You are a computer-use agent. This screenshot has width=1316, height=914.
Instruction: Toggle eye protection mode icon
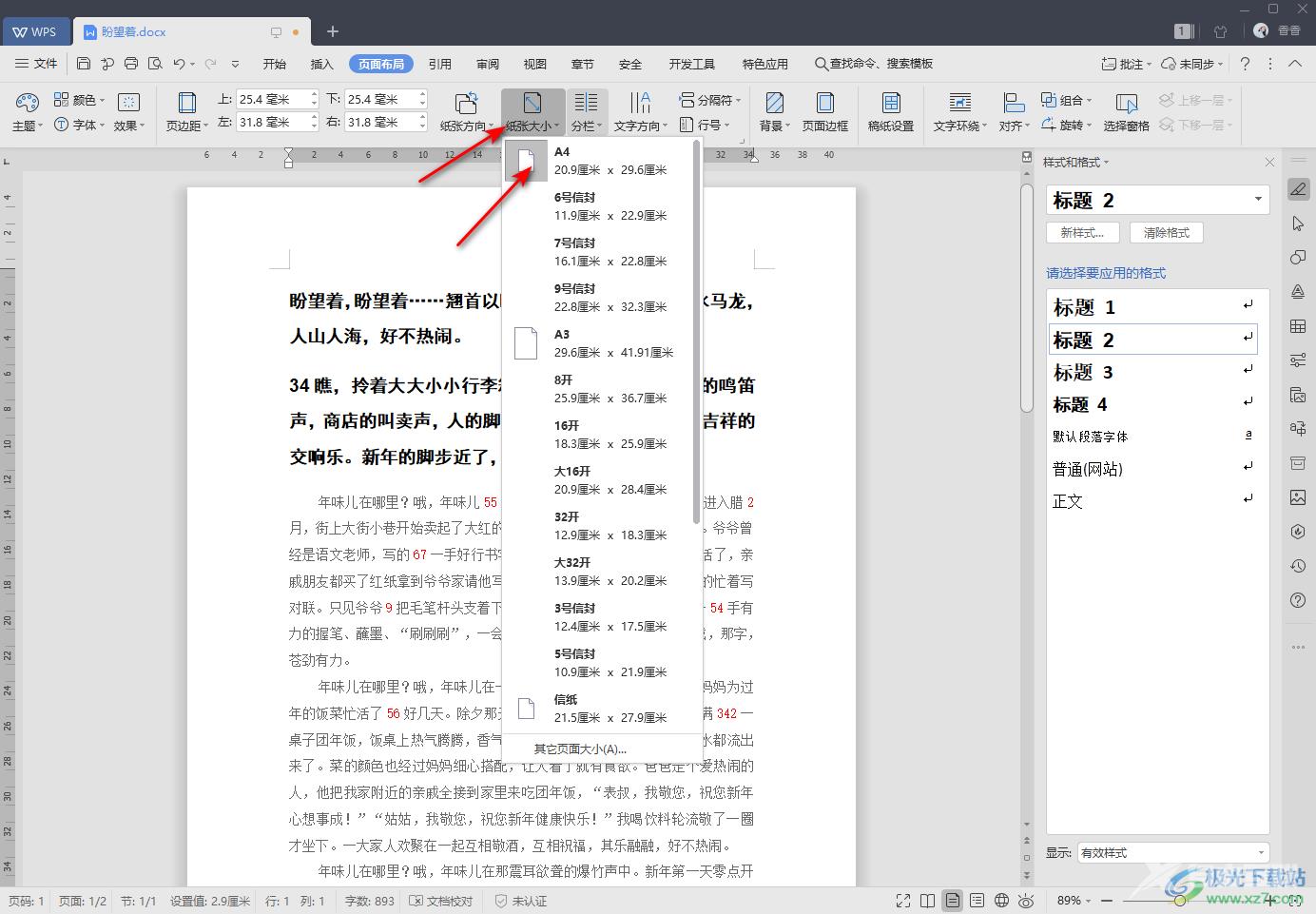(x=1026, y=901)
